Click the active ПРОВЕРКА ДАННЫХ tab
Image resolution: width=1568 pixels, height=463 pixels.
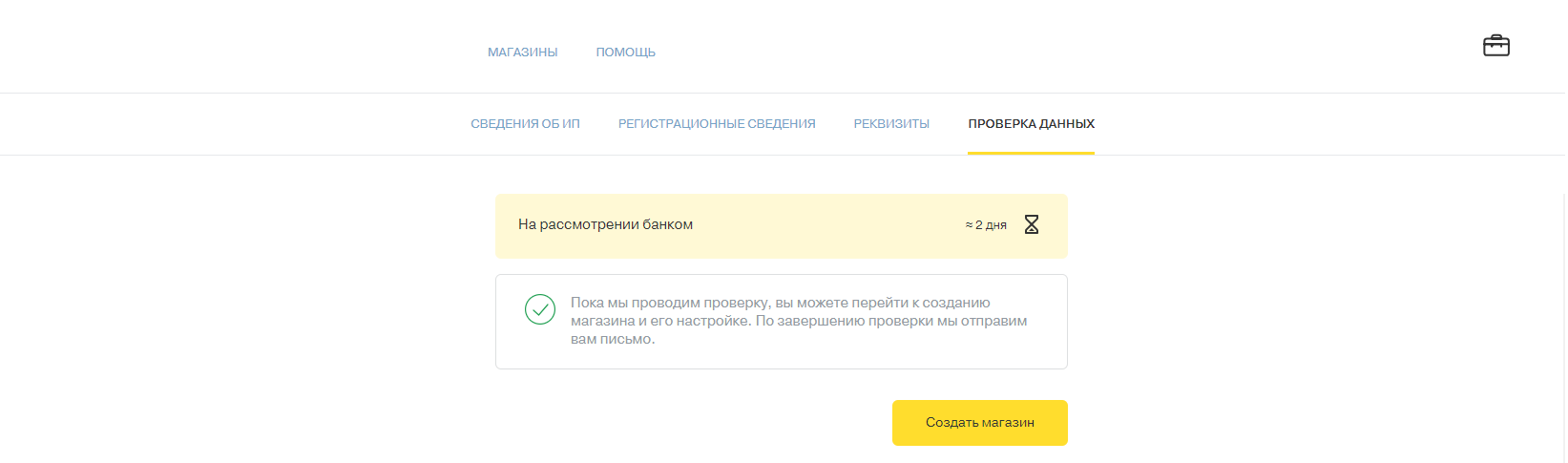tap(1031, 124)
